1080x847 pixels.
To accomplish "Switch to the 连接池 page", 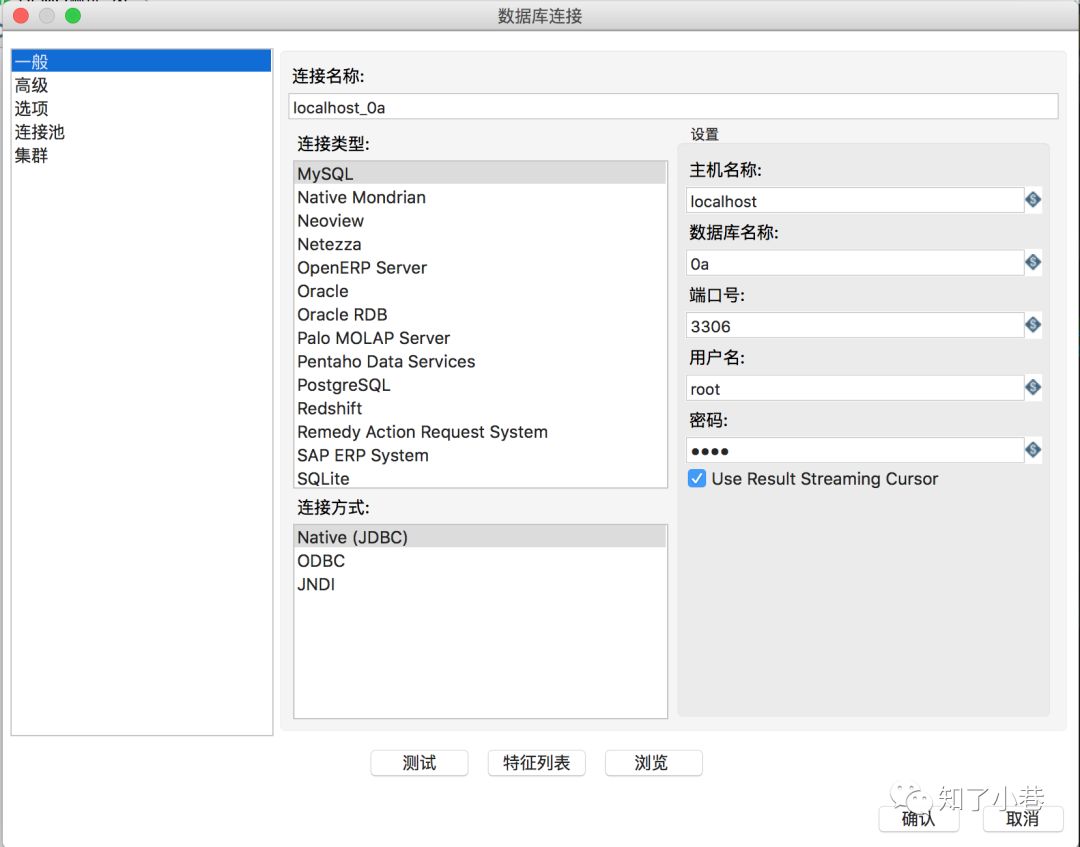I will point(40,131).
